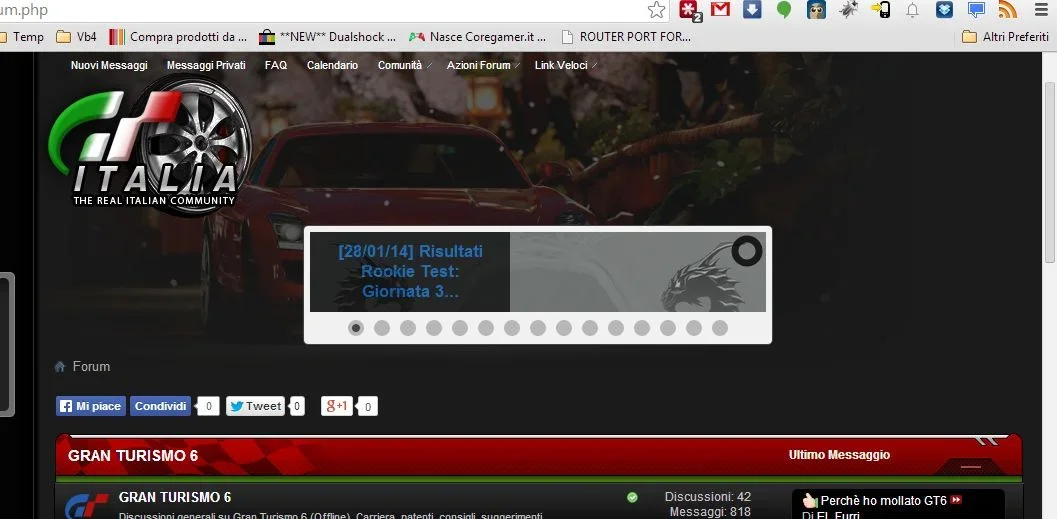Expand the Link Veloci dropdown menu
1057x519 pixels.
tap(565, 65)
